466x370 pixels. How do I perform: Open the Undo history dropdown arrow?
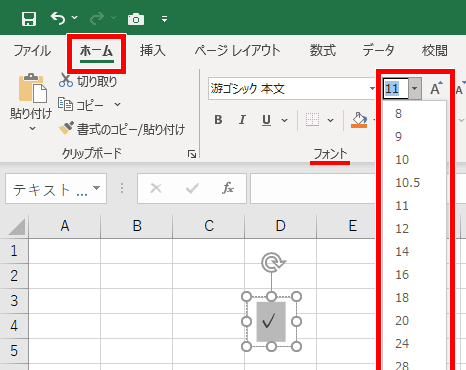75,17
